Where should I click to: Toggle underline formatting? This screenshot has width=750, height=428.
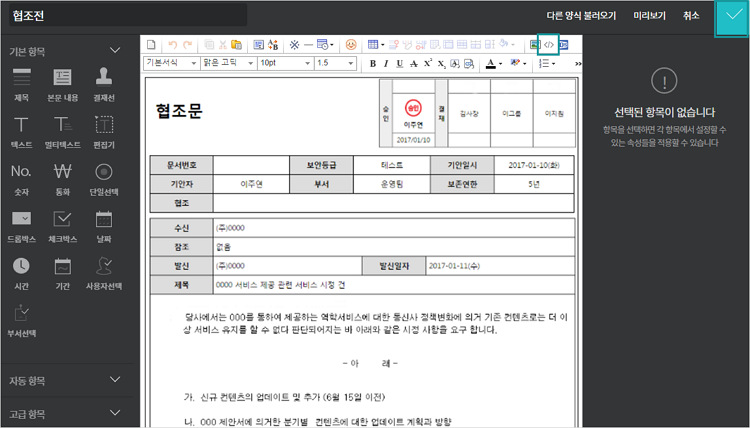[399, 63]
